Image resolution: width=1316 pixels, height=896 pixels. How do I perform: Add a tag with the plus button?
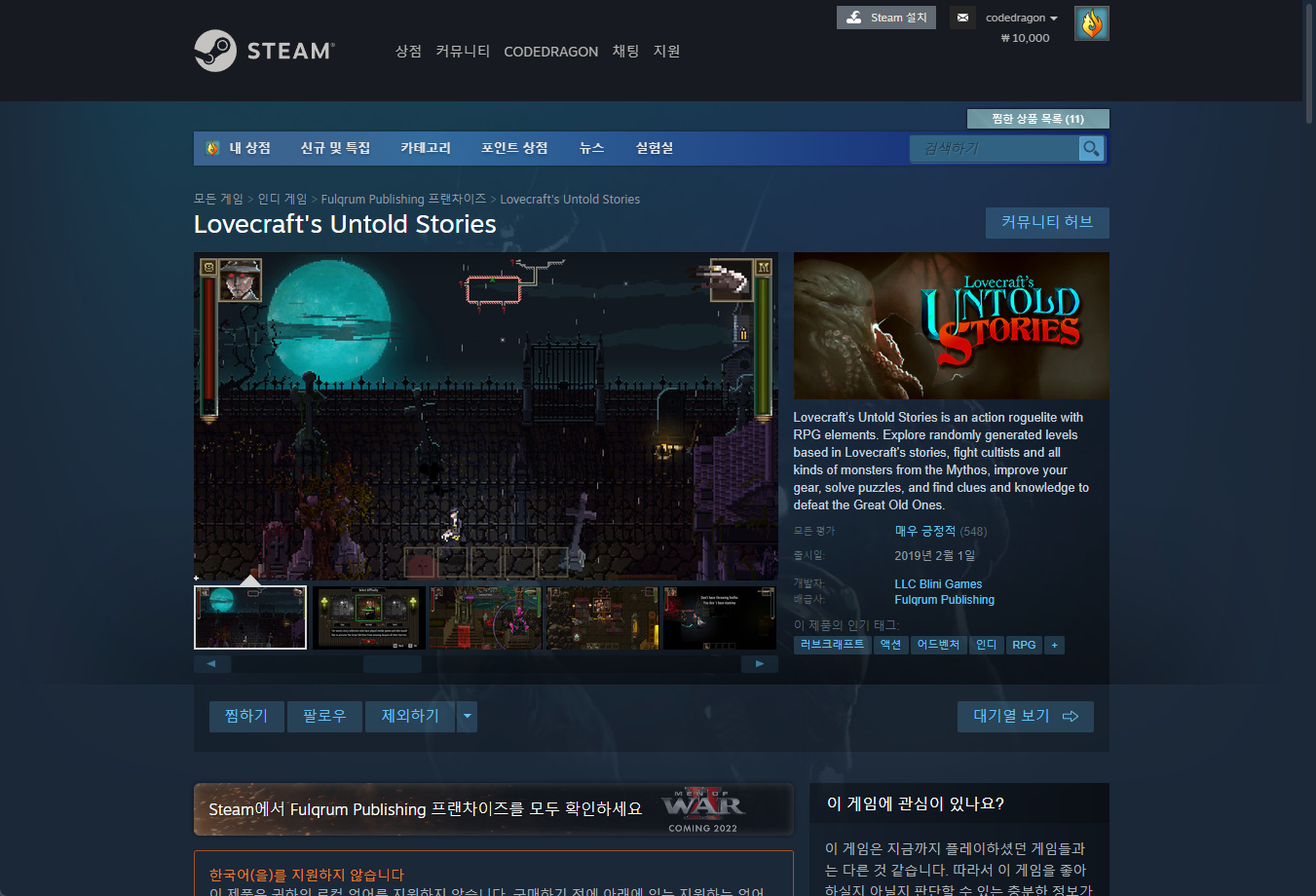(1054, 645)
